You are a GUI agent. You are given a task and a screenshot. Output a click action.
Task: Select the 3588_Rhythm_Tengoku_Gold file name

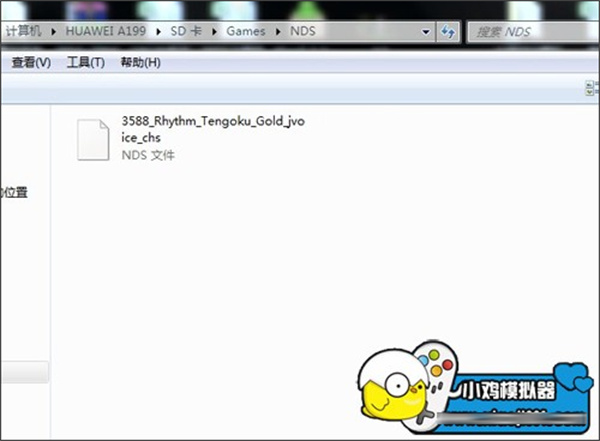pyautogui.click(x=213, y=129)
